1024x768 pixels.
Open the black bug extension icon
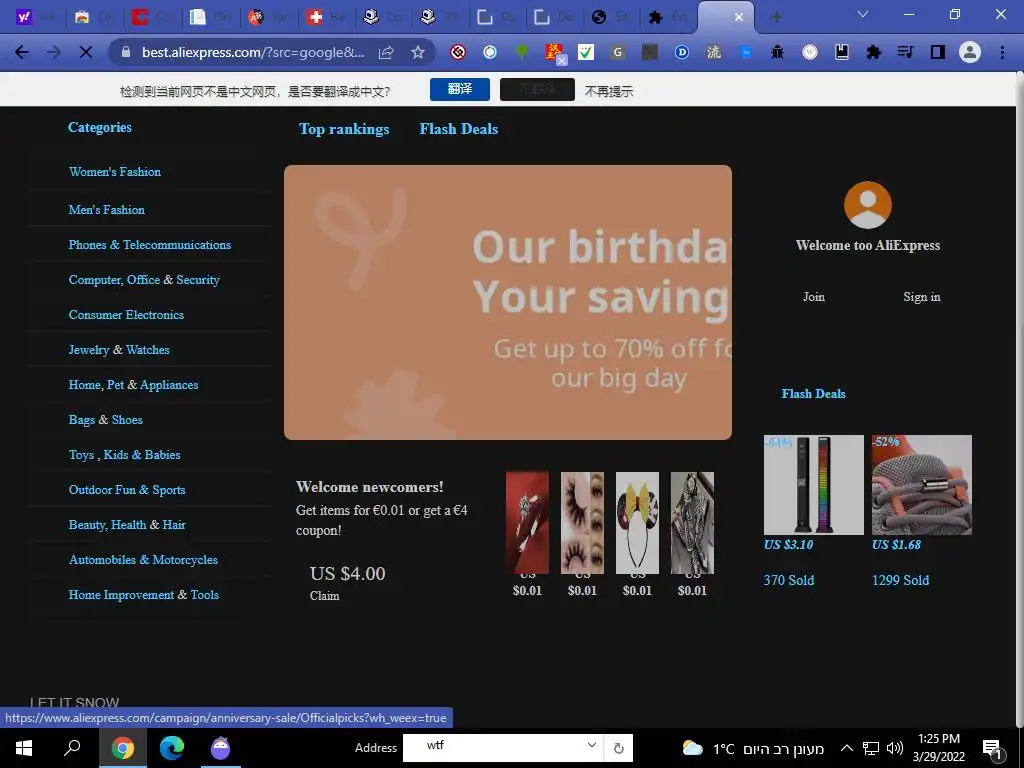click(777, 52)
